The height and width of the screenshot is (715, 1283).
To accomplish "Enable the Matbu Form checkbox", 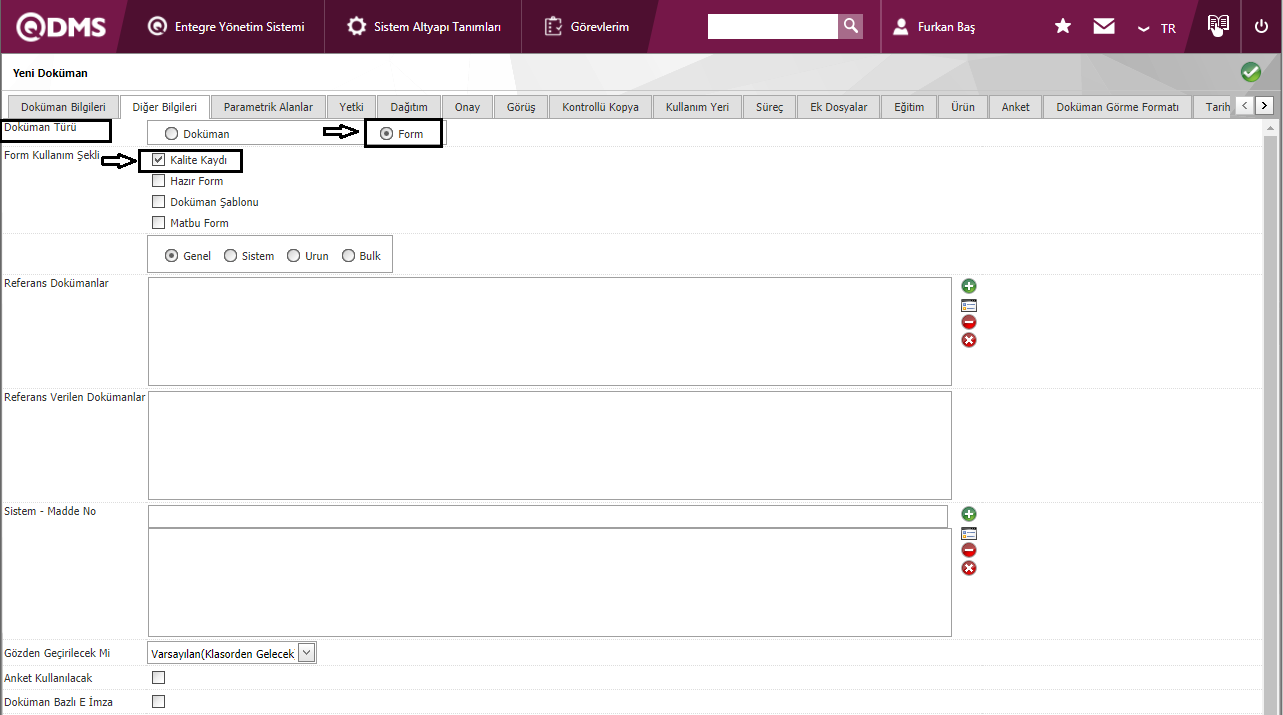I will coord(158,223).
